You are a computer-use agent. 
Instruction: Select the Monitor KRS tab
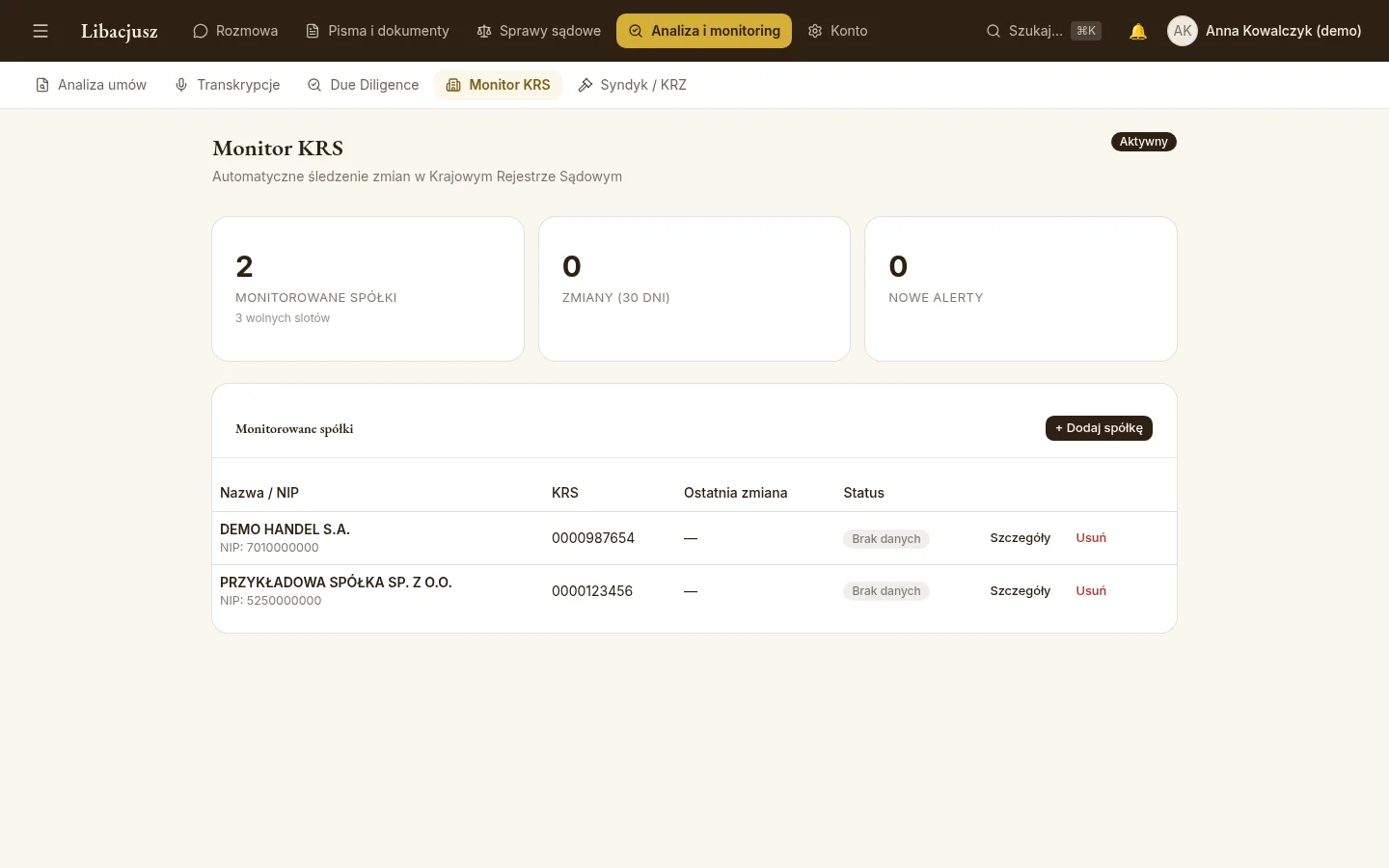tap(498, 85)
